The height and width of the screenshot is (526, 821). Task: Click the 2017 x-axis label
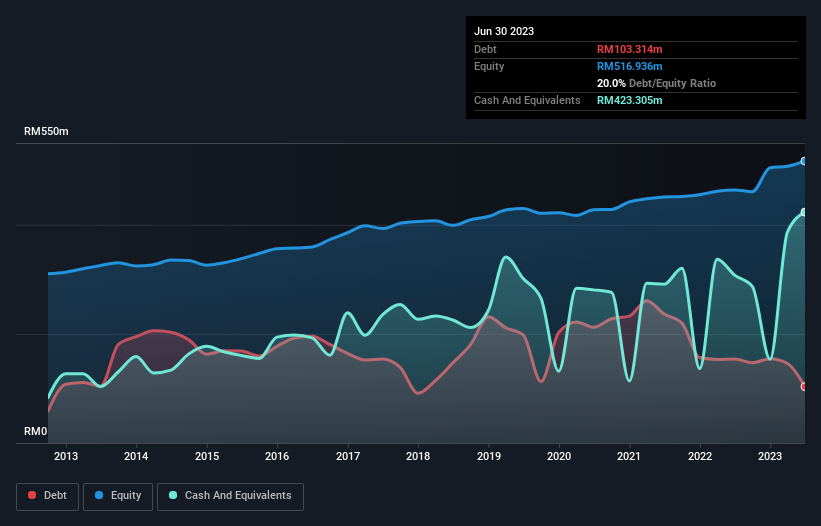pos(348,456)
